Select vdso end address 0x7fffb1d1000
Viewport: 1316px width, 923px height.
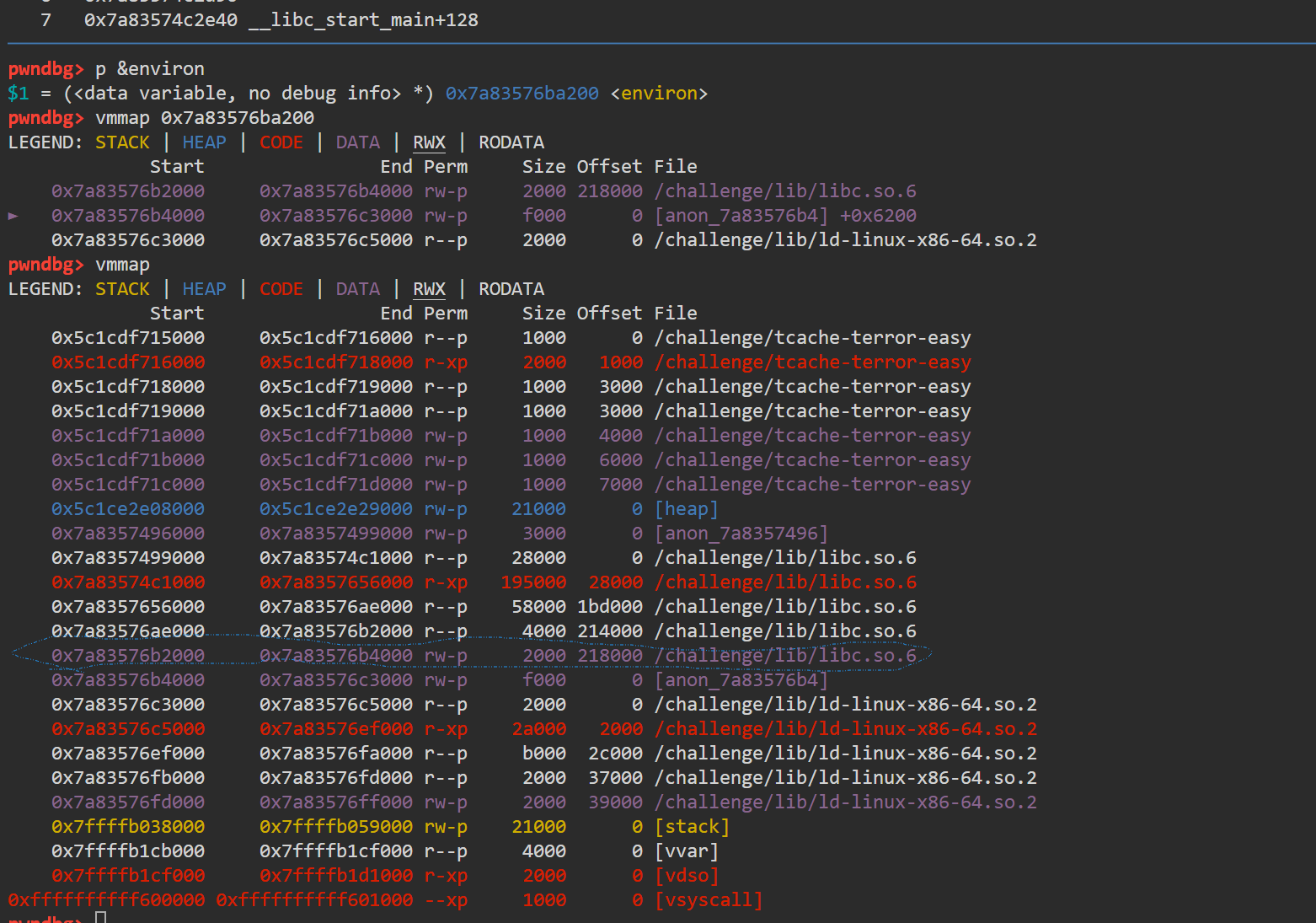(336, 875)
